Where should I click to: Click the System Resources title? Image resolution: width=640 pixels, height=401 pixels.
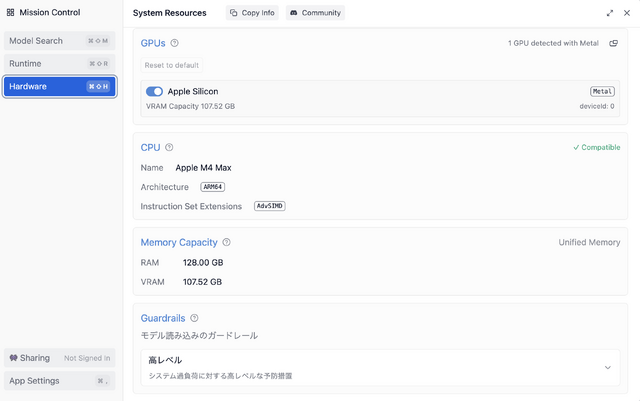point(170,13)
